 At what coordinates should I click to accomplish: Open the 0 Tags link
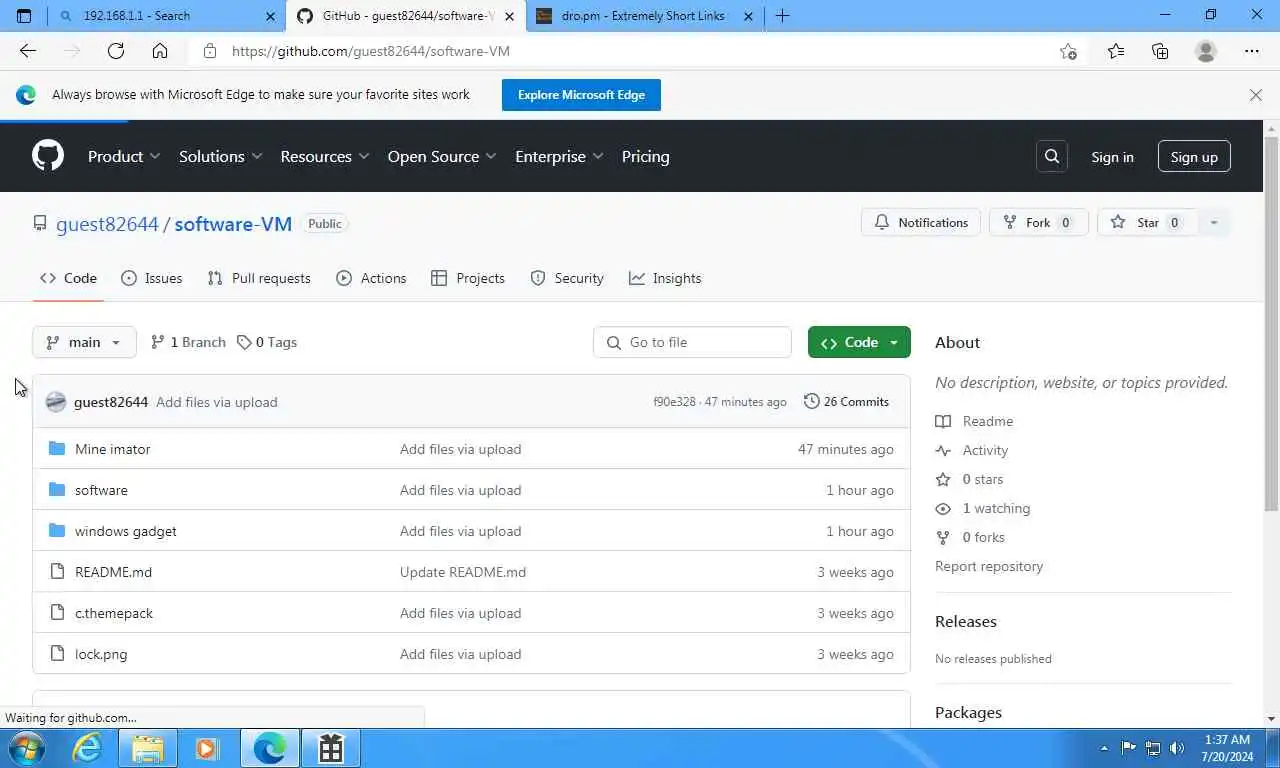267,342
